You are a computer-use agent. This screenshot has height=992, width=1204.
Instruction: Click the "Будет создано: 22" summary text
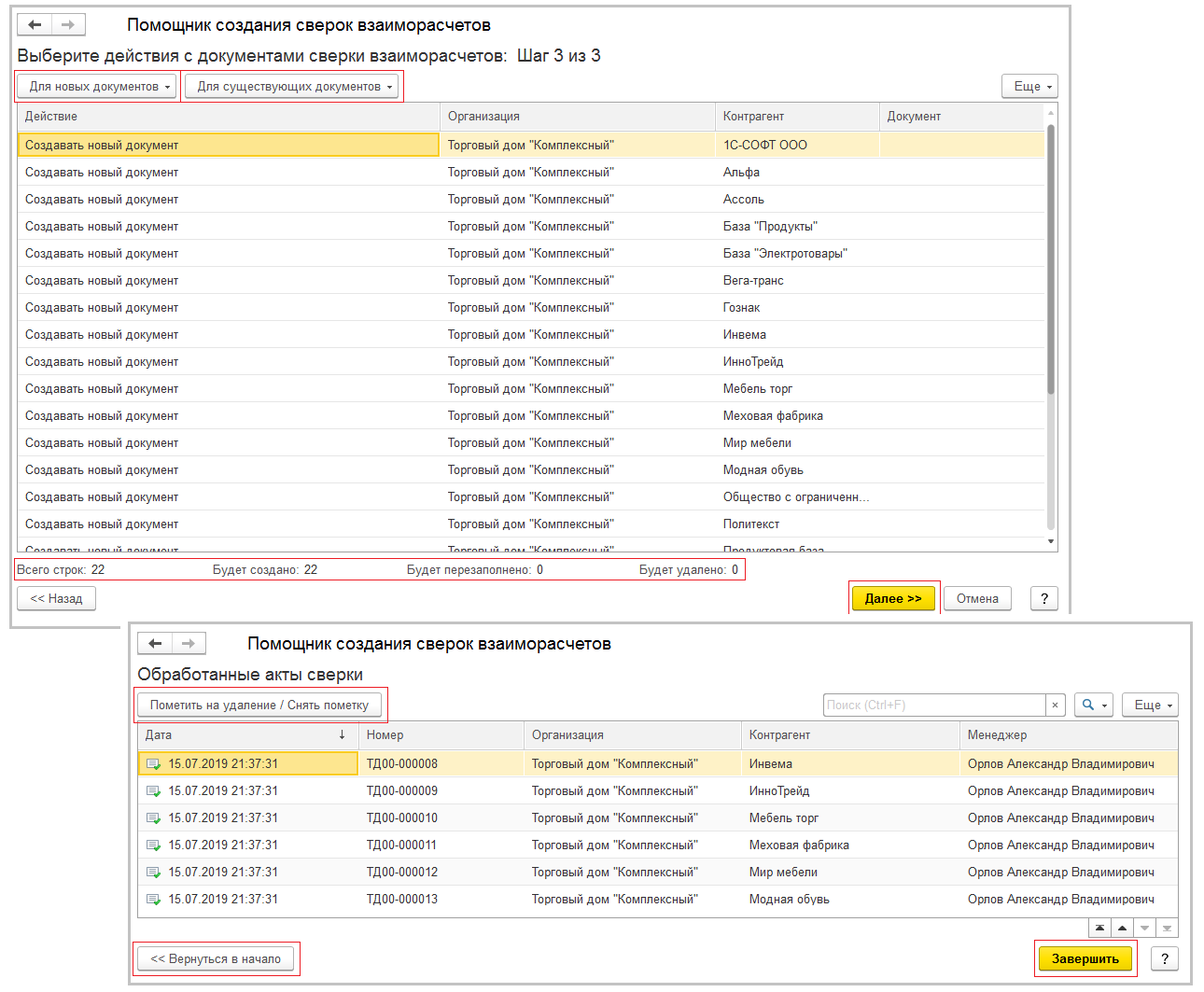coord(265,570)
